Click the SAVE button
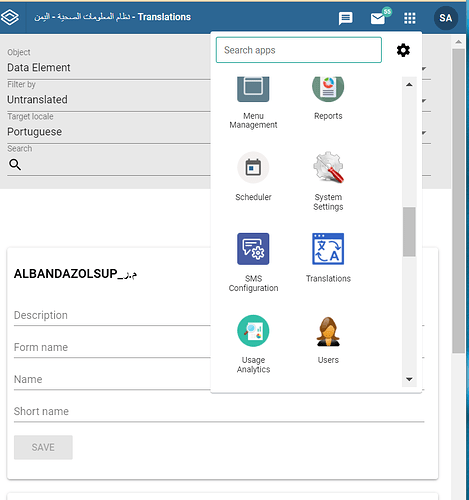469x500 pixels. (x=43, y=447)
